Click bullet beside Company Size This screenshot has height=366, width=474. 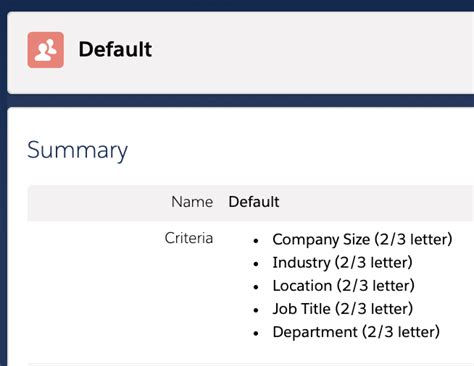click(x=256, y=241)
